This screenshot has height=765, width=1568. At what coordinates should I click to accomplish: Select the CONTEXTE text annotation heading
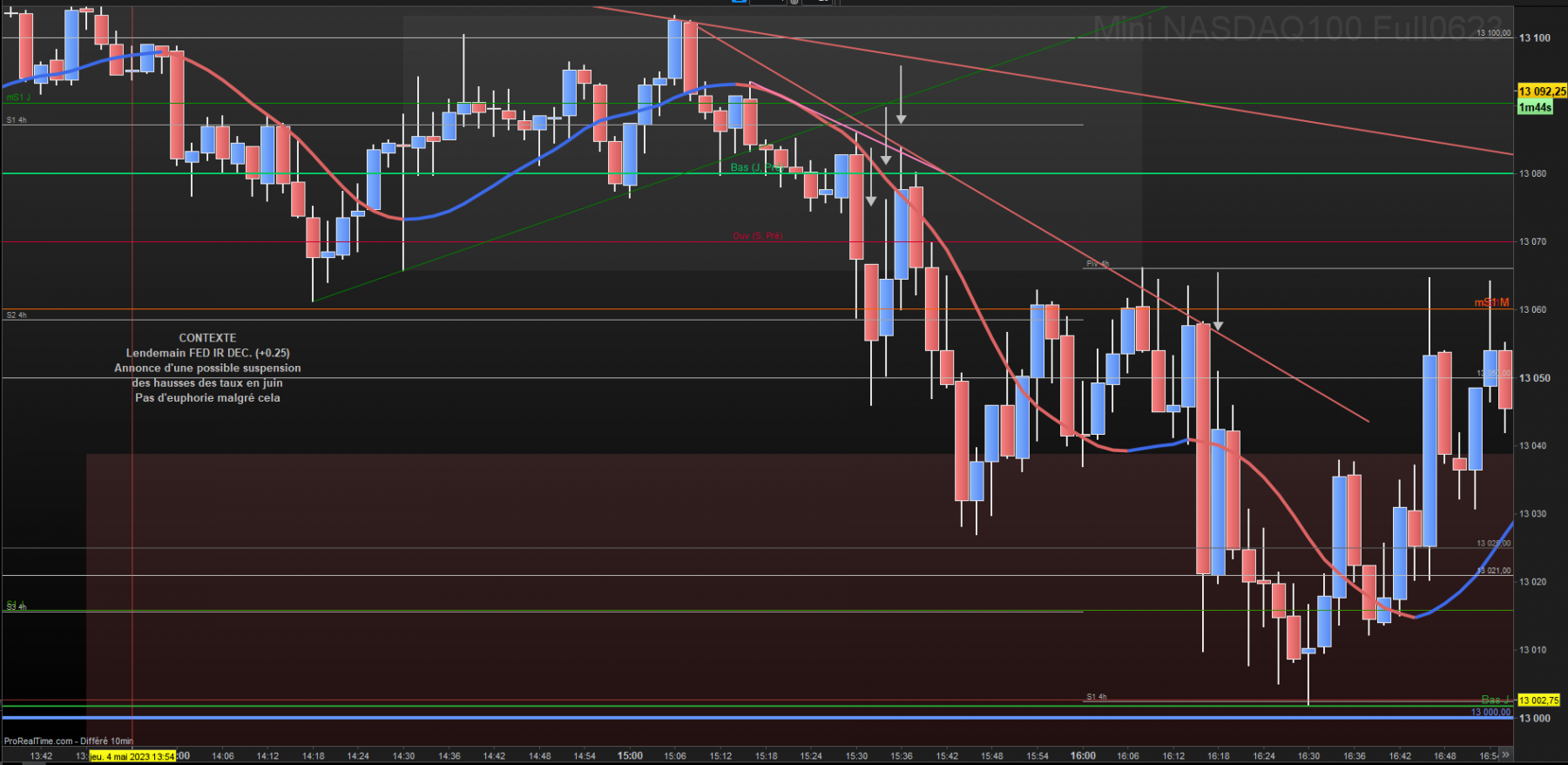tap(207, 338)
